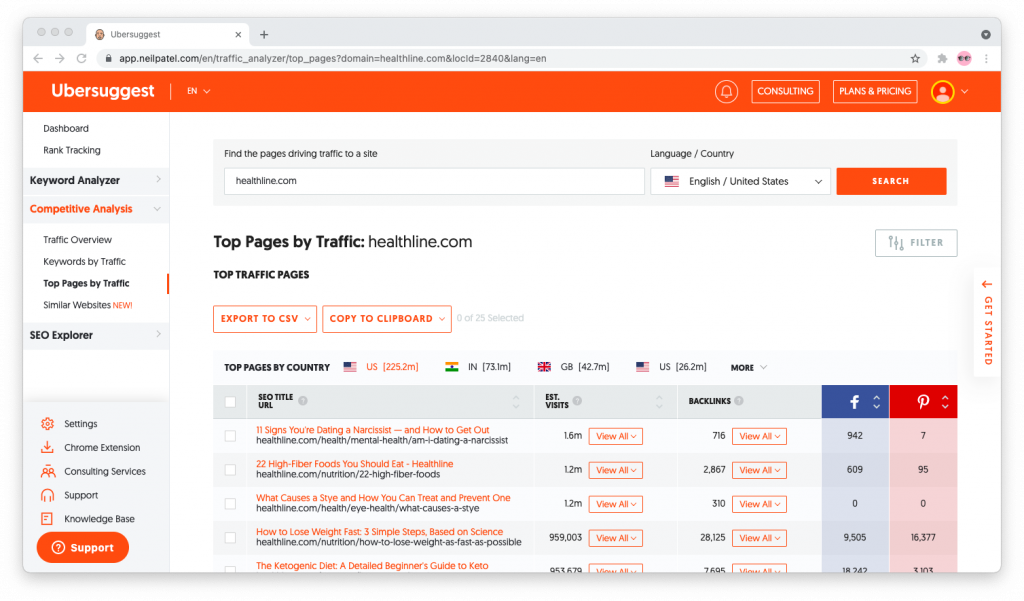The image size is (1024, 601).
Task: Open the Filter button
Action: coord(916,243)
